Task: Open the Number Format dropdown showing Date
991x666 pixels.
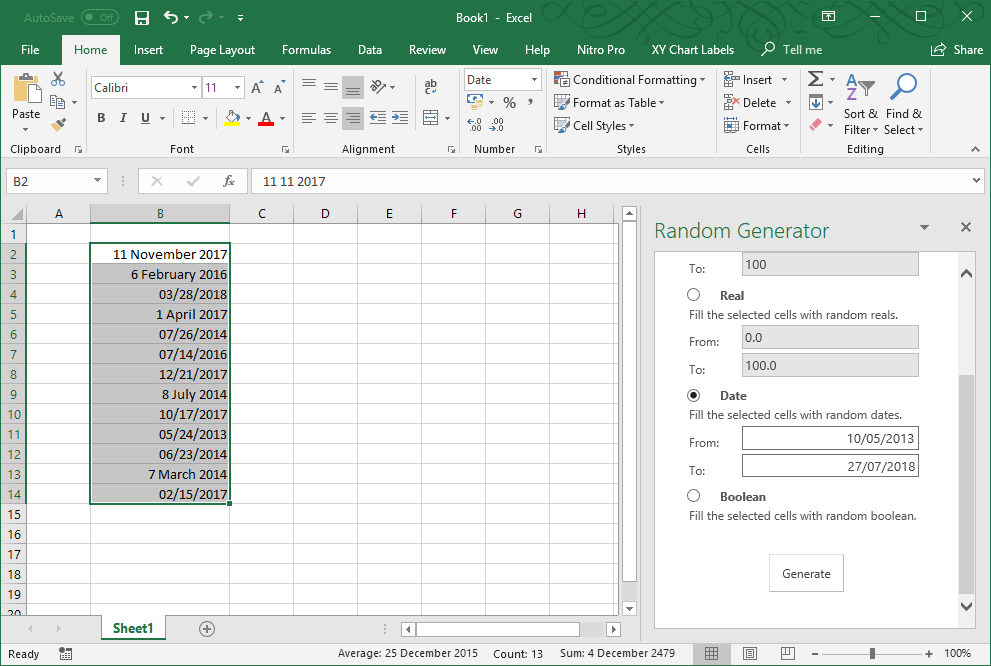Action: 534,80
